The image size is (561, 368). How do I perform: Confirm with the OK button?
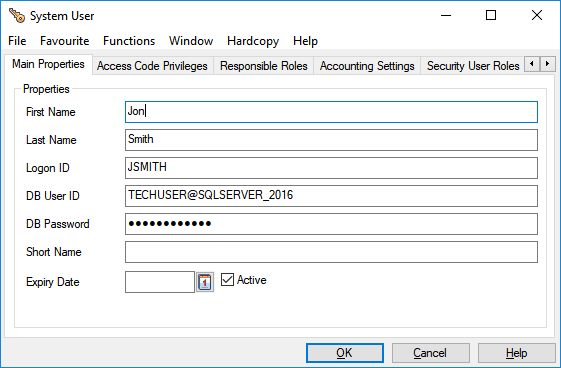click(x=345, y=353)
